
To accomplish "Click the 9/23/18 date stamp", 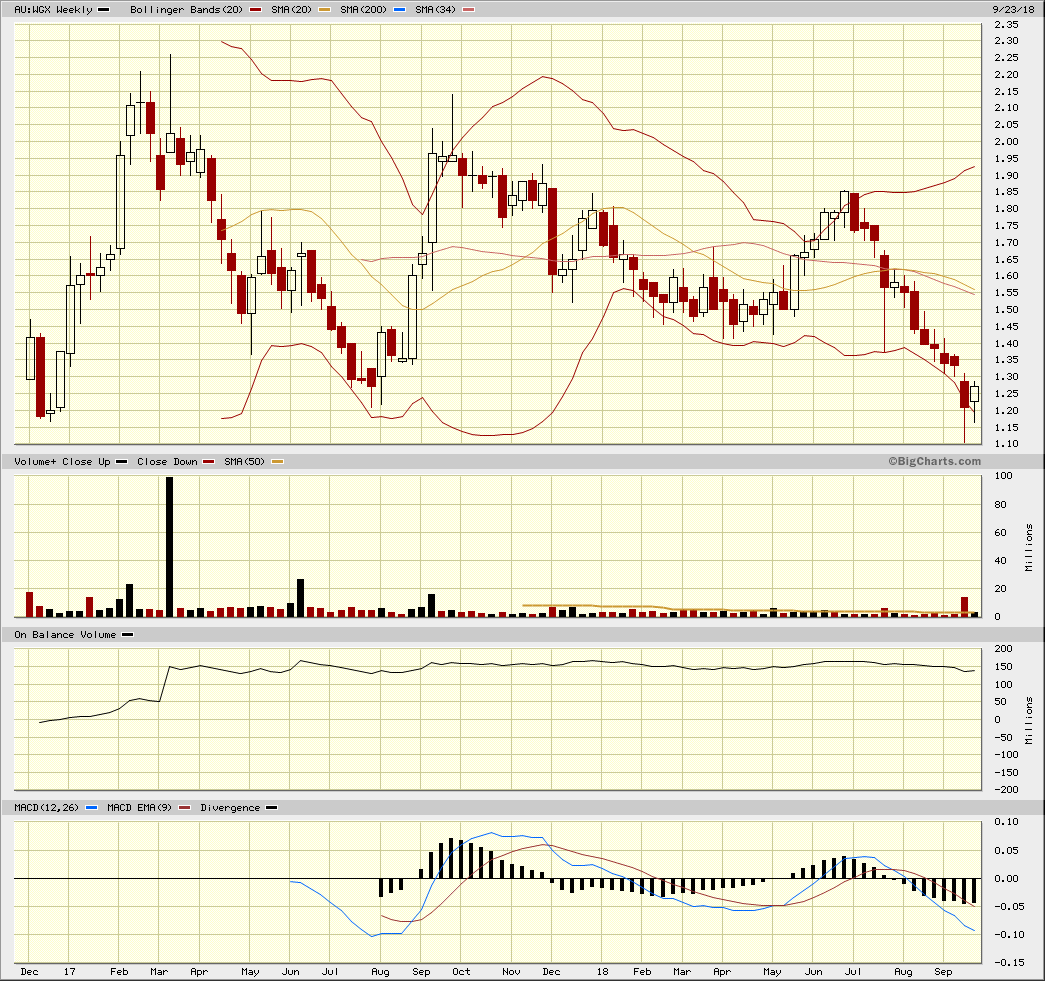I will tap(1013, 9).
